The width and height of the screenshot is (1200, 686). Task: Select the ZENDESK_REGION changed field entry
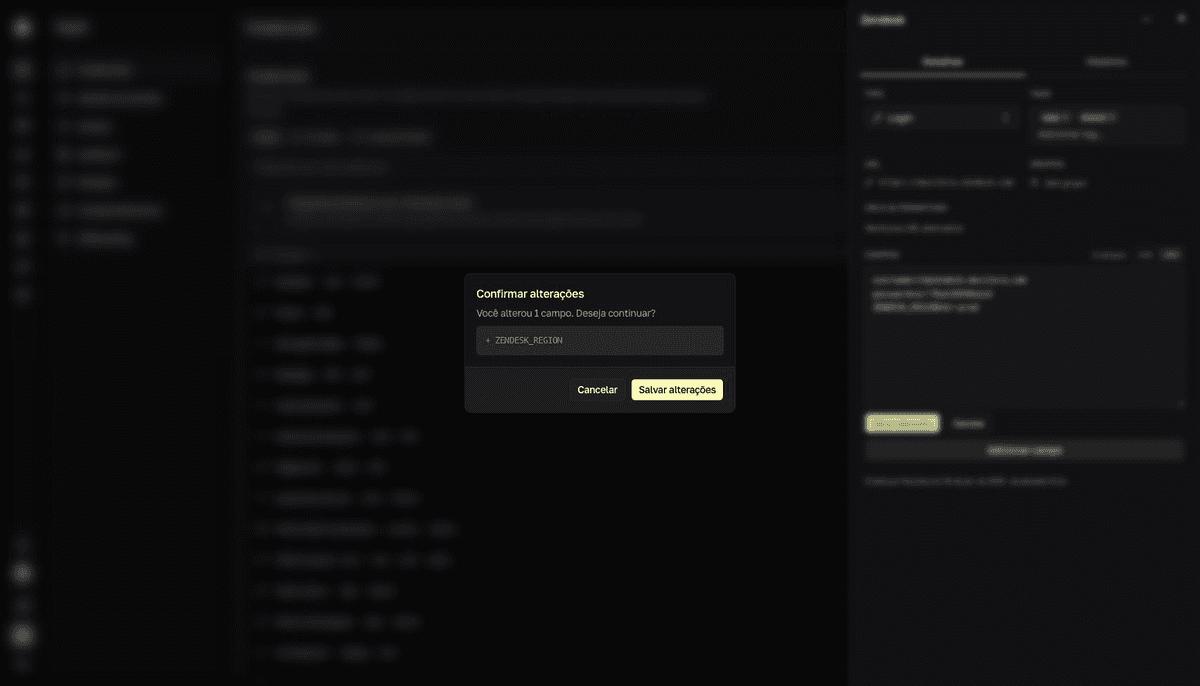point(600,340)
